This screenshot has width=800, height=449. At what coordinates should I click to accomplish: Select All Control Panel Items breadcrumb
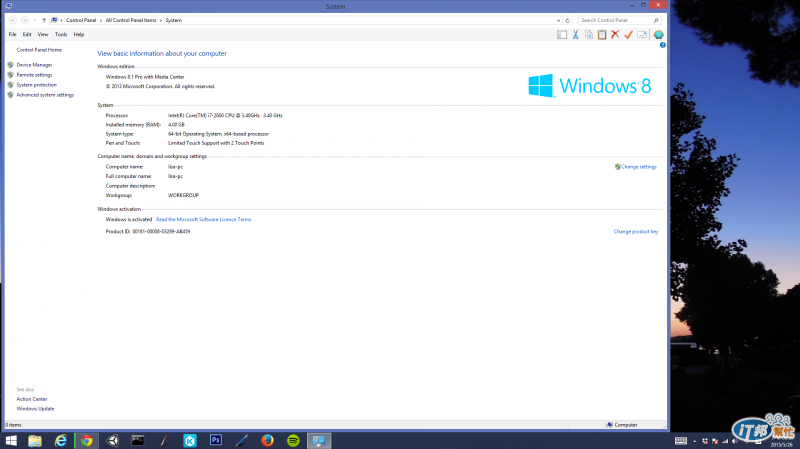pos(131,20)
